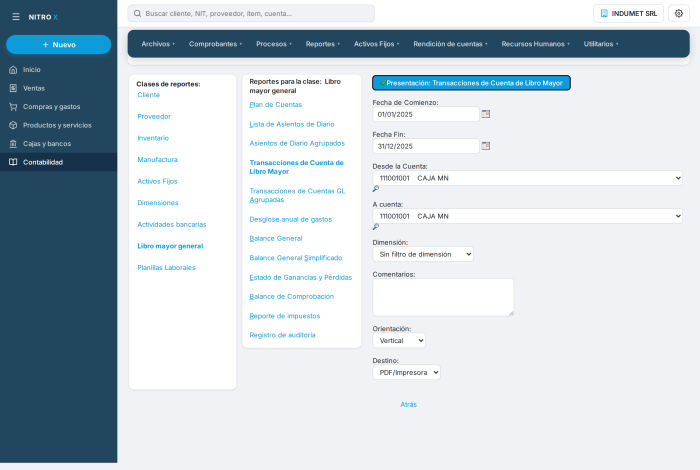Select Libro mayor general report class
Image resolution: width=700 pixels, height=470 pixels.
pos(170,246)
